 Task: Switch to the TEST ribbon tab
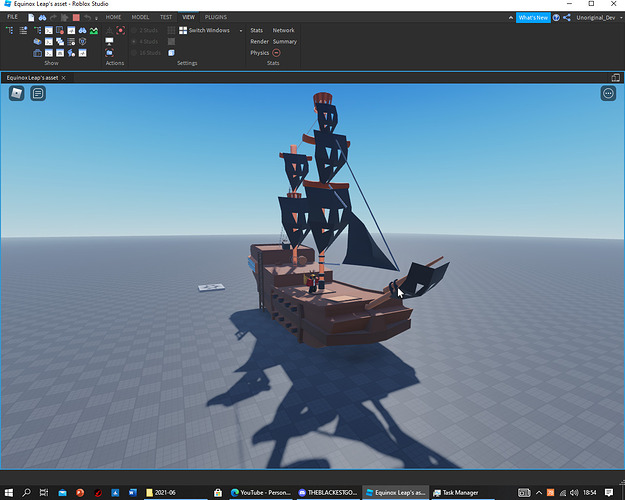click(x=166, y=17)
